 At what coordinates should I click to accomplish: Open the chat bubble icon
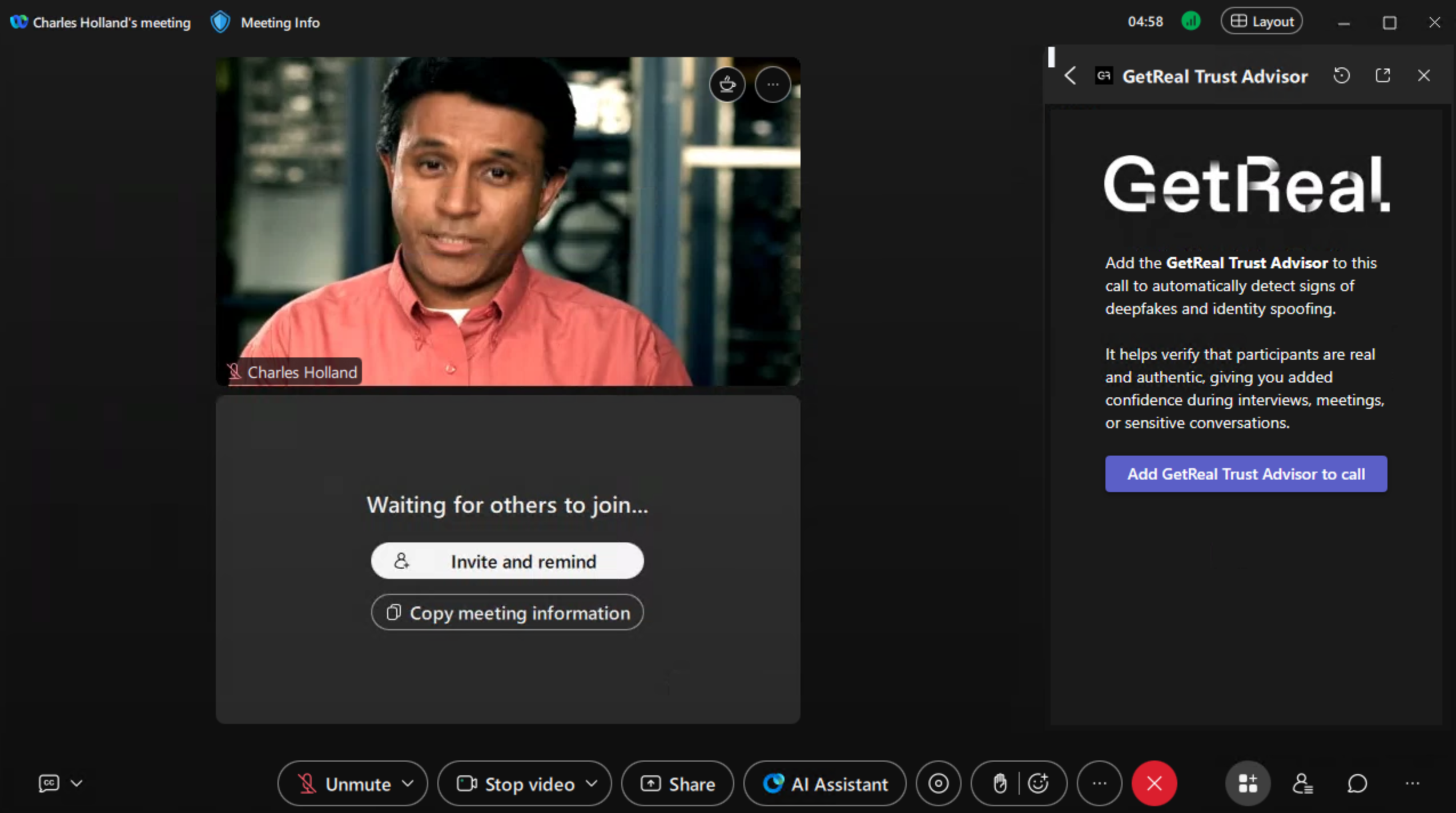1357,783
